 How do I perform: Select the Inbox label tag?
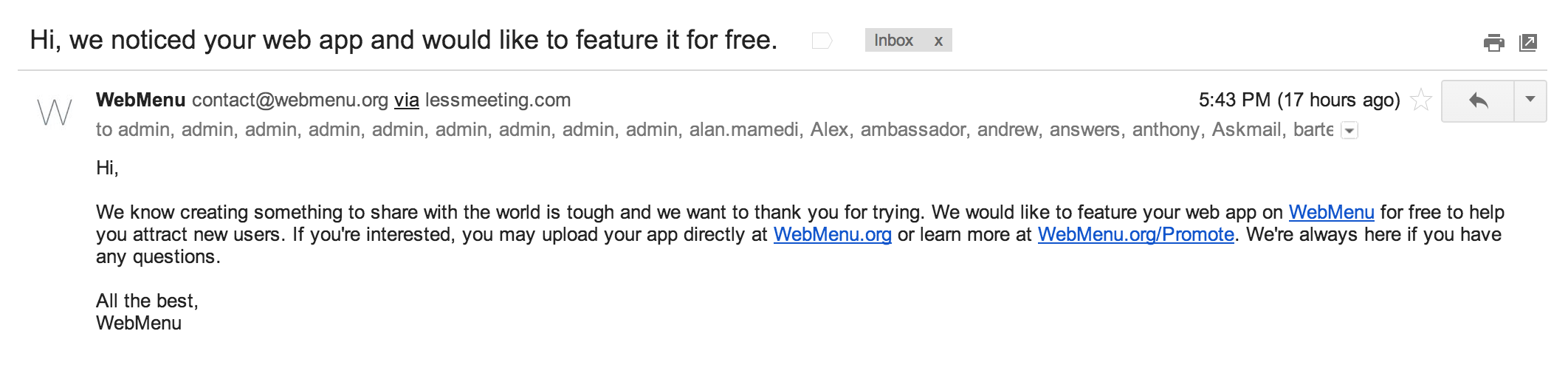click(893, 41)
